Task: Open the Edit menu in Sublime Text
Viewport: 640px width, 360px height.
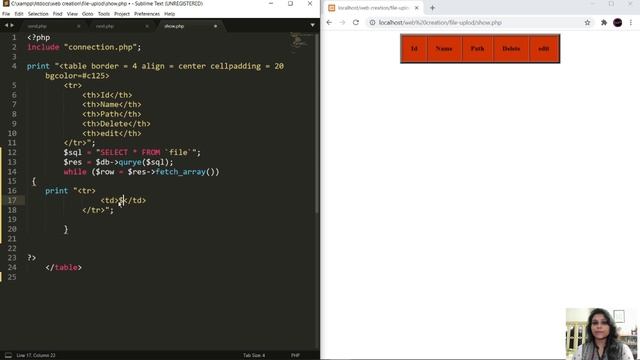Action: click(19, 14)
